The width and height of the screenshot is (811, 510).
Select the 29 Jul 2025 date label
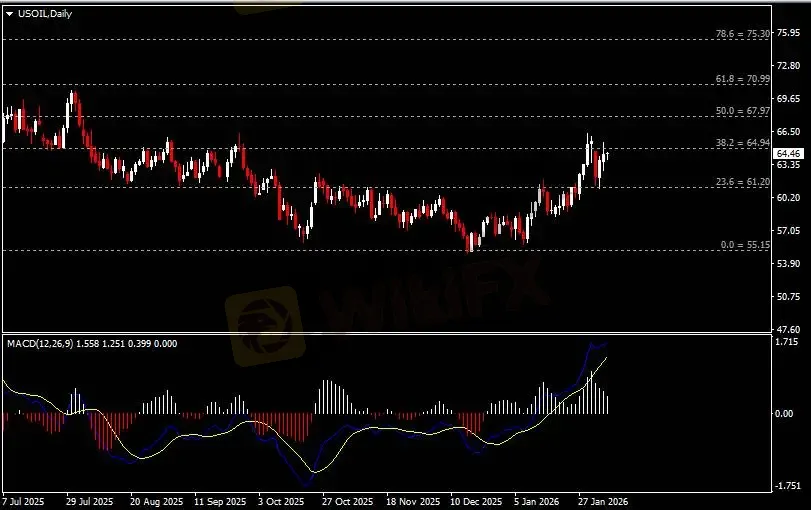click(89, 500)
